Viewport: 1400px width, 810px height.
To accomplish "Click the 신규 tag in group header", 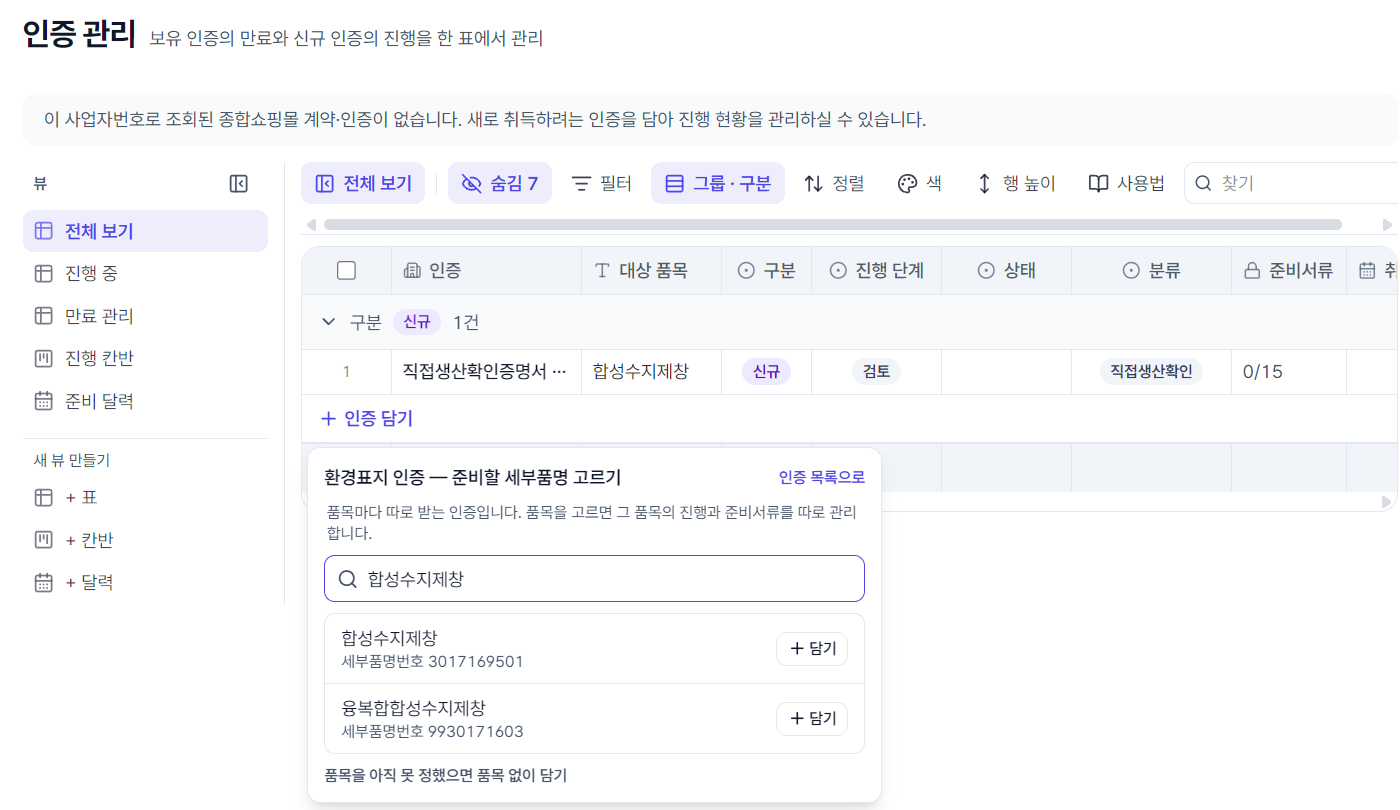I will click(x=417, y=322).
